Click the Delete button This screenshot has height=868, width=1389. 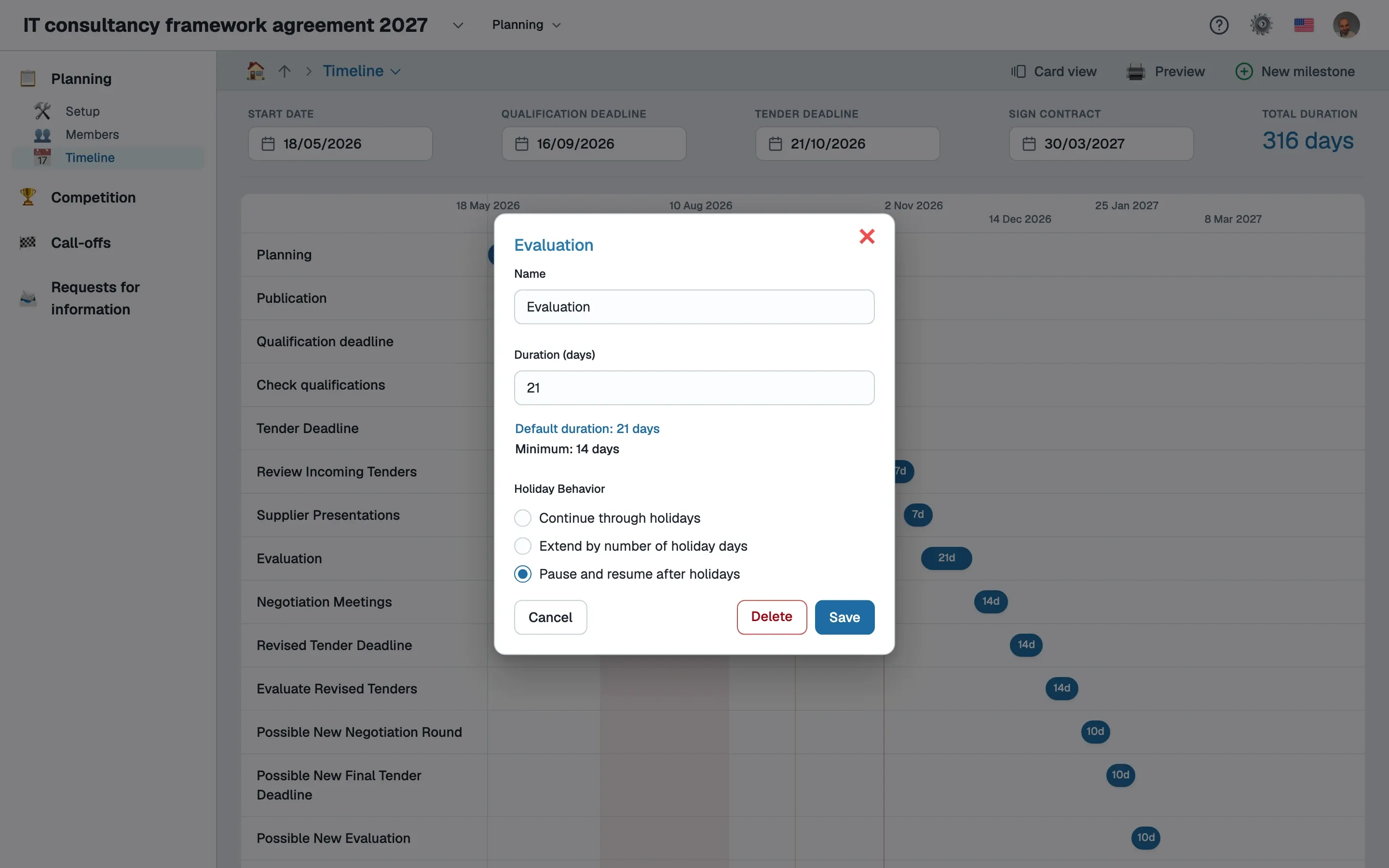(x=771, y=617)
